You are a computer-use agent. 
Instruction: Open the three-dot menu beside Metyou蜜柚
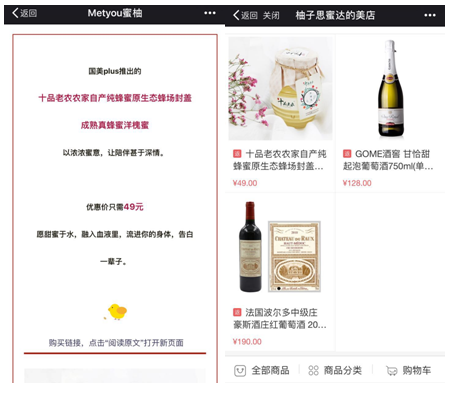click(x=210, y=13)
